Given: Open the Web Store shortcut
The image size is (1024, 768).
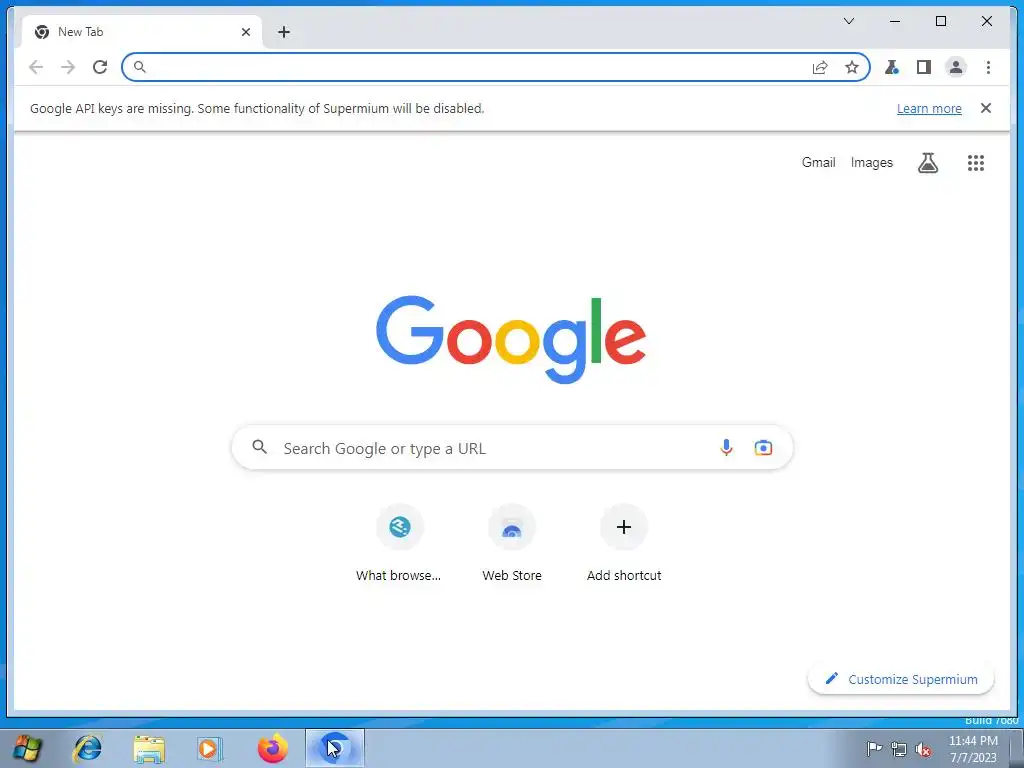Looking at the screenshot, I should pyautogui.click(x=512, y=543).
